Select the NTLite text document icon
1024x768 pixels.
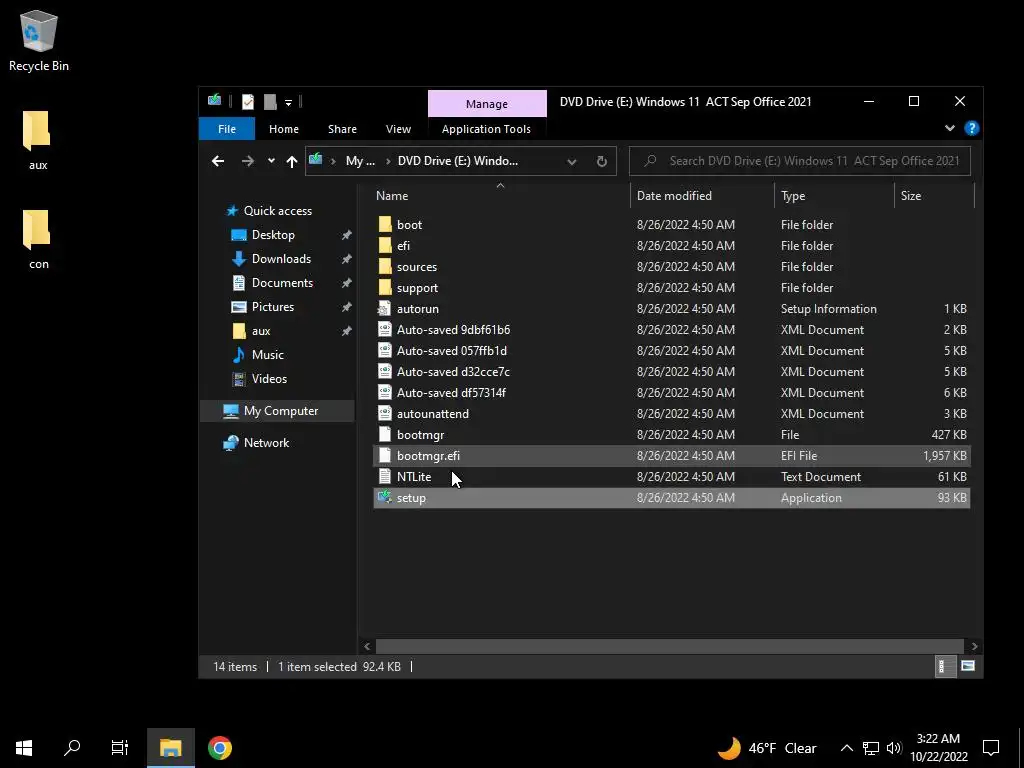pyautogui.click(x=385, y=477)
